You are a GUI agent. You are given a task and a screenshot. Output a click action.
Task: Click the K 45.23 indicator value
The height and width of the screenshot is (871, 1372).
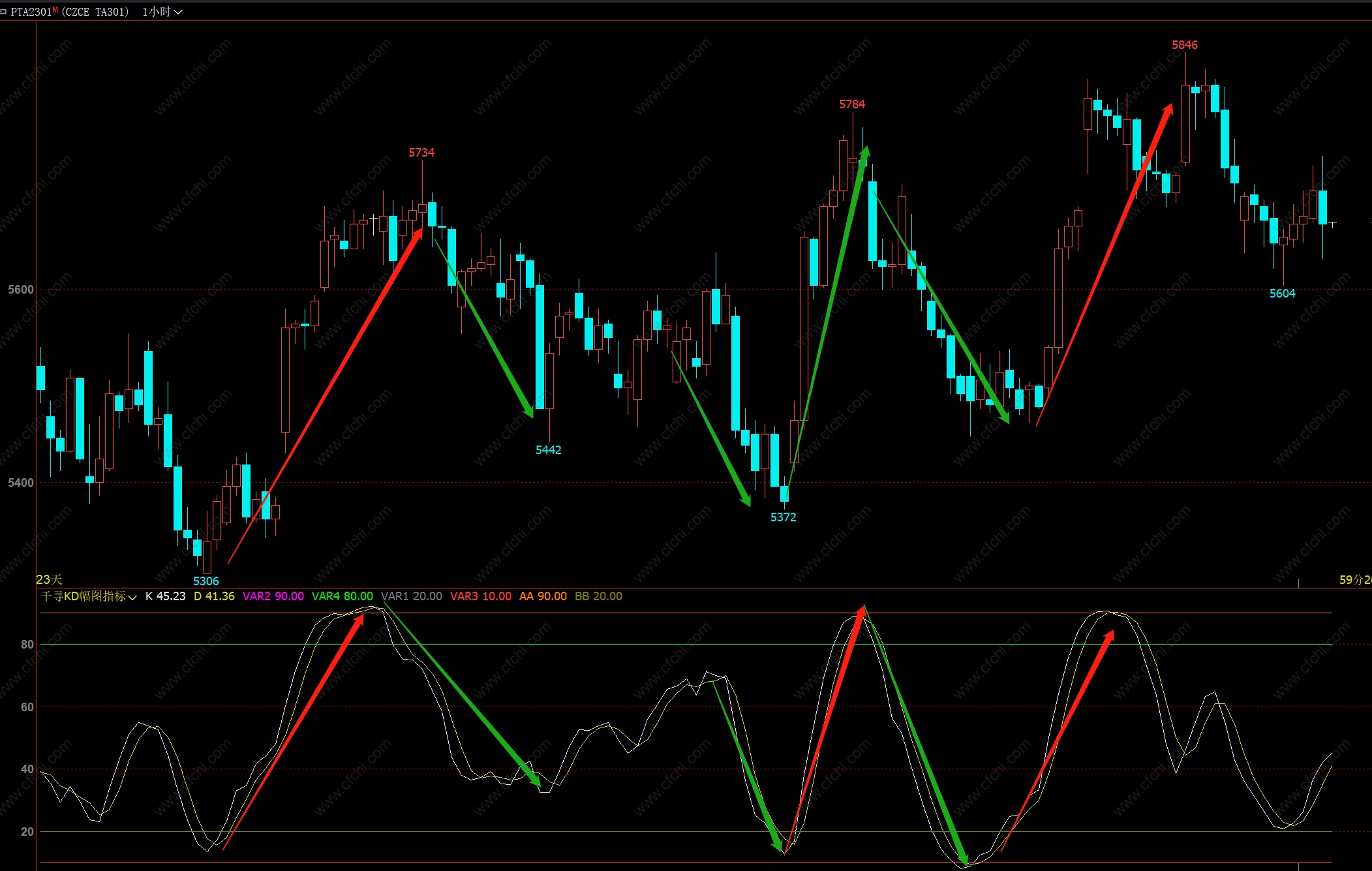point(165,596)
